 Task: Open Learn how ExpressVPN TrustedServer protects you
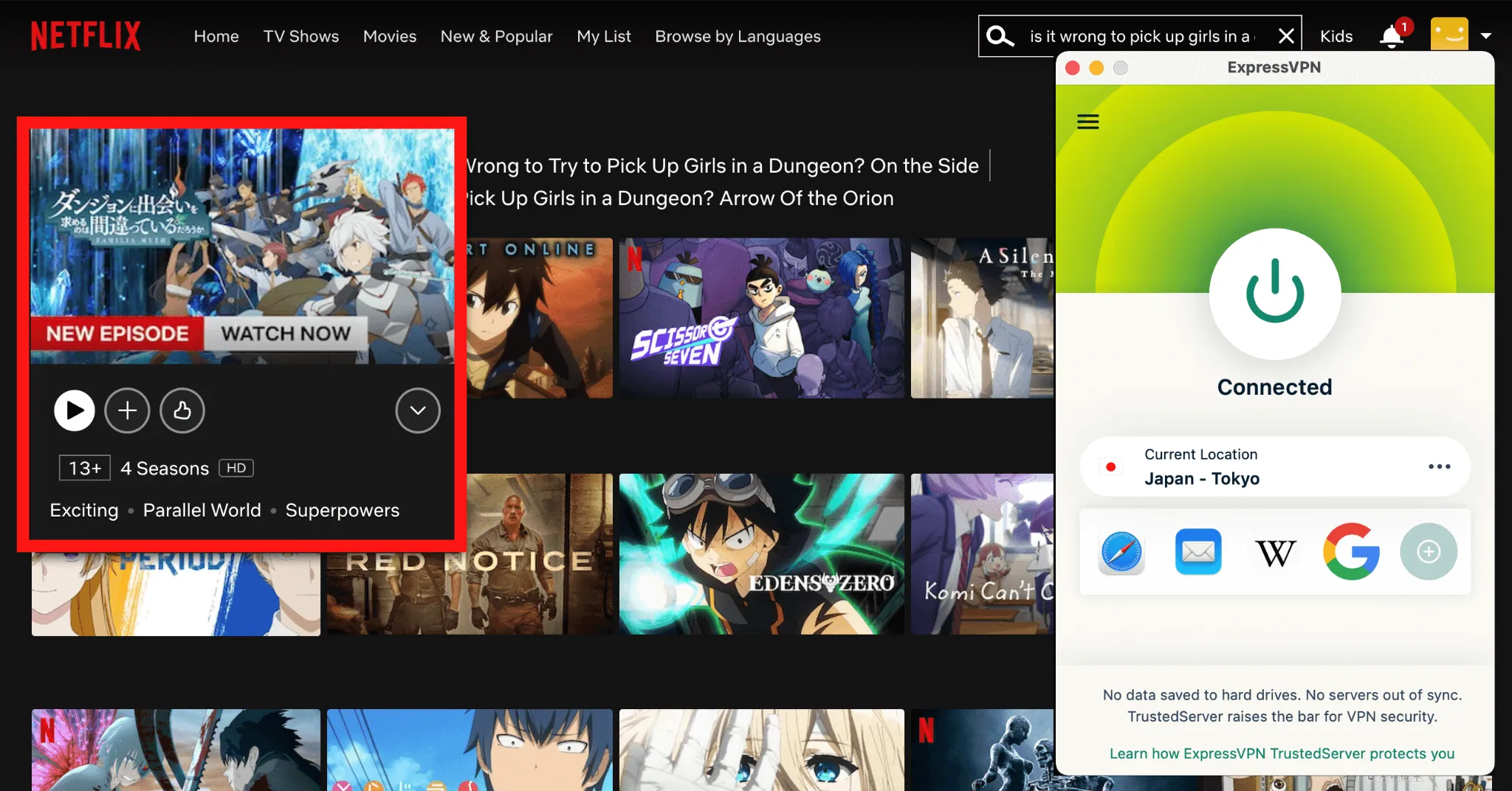click(1282, 753)
